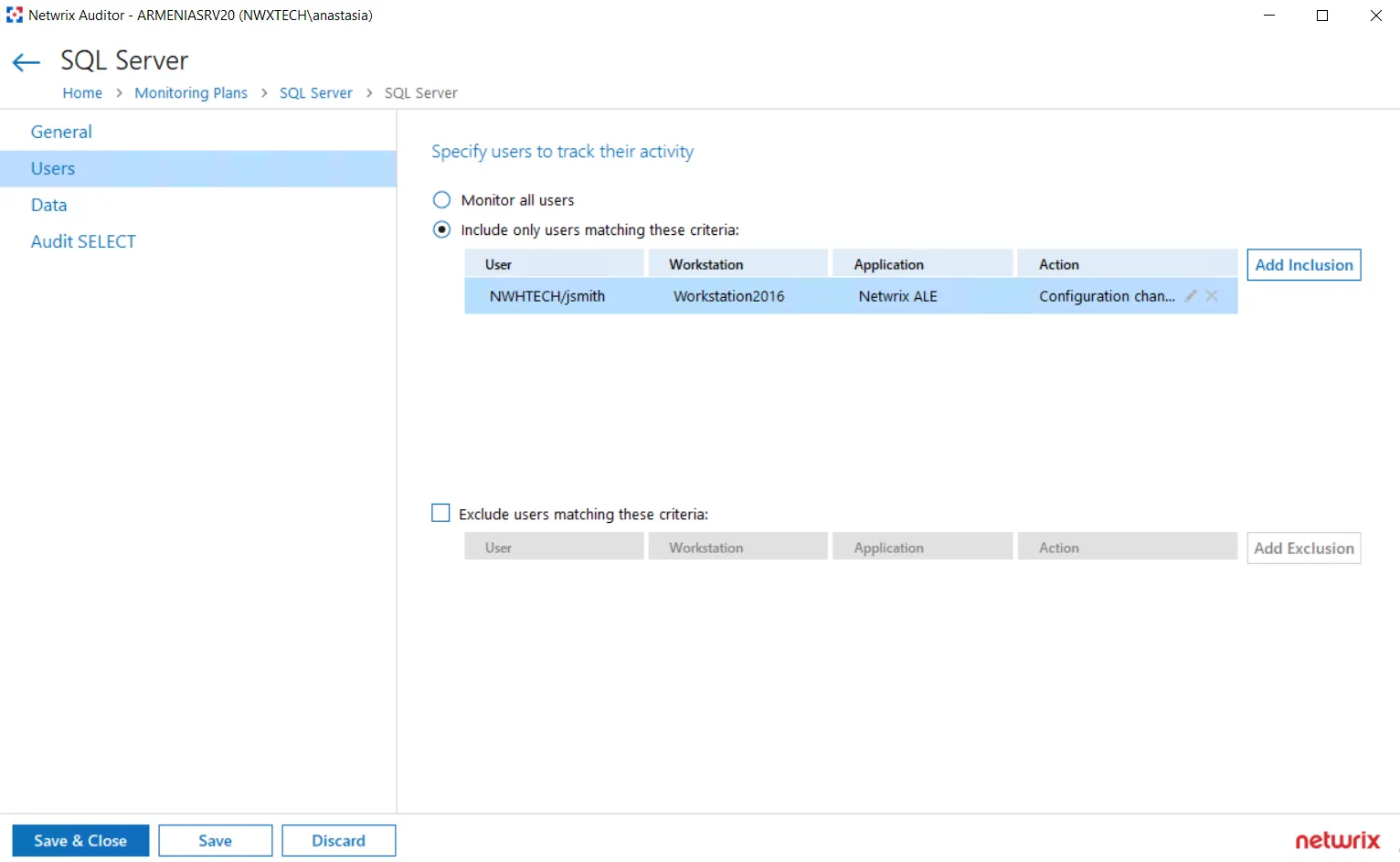Click the Application column header in inclusion table
The width and height of the screenshot is (1400, 862).
[923, 264]
